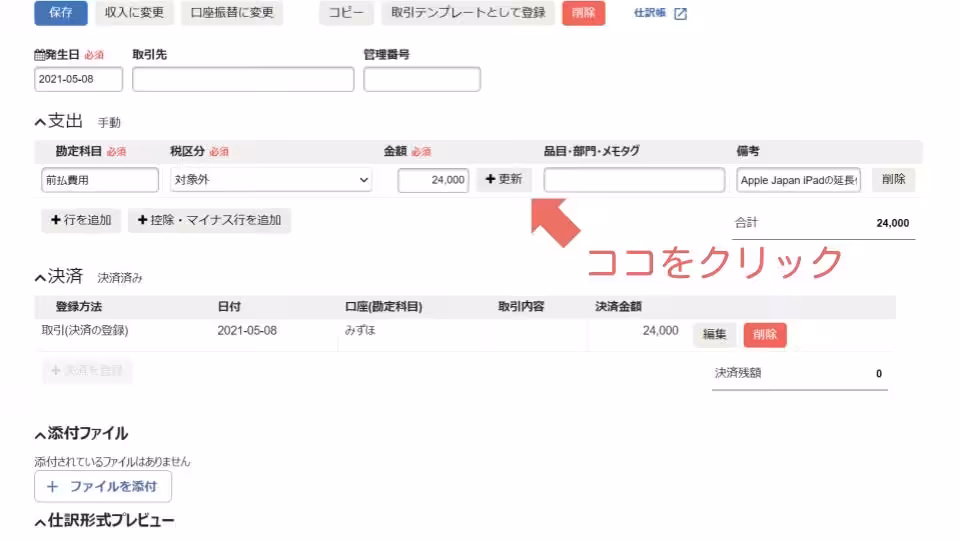The height and width of the screenshot is (540, 960).
Task: Open the 仕訳帳 external link icon
Action: (680, 14)
